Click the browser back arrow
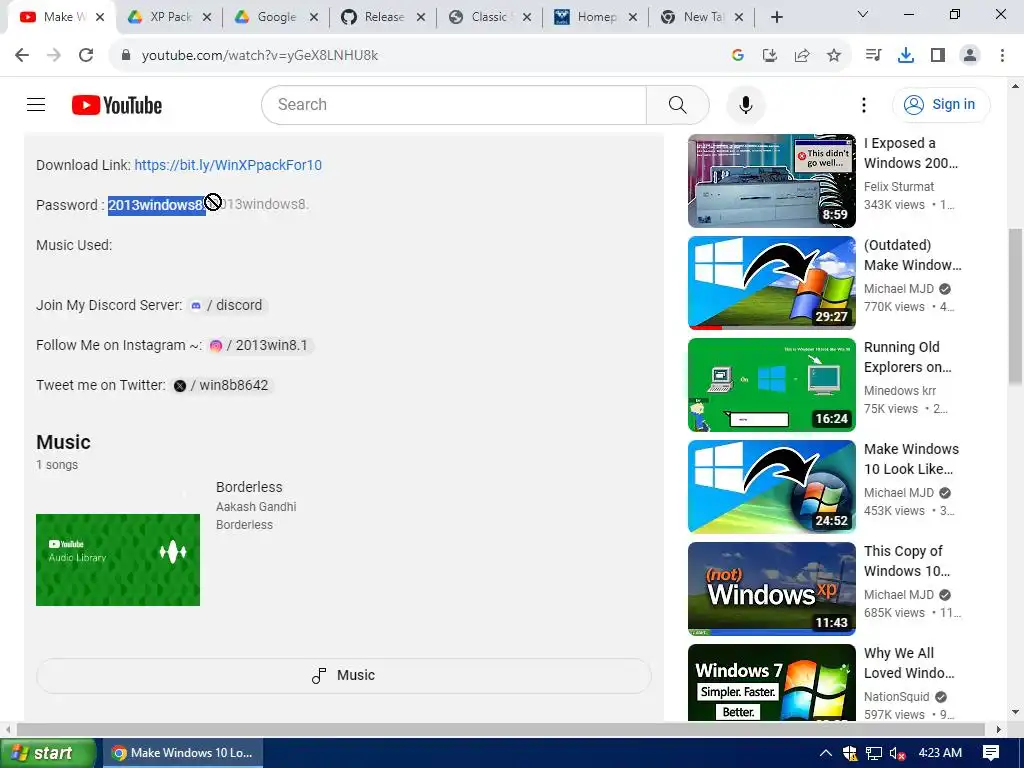1024x768 pixels. coord(22,56)
